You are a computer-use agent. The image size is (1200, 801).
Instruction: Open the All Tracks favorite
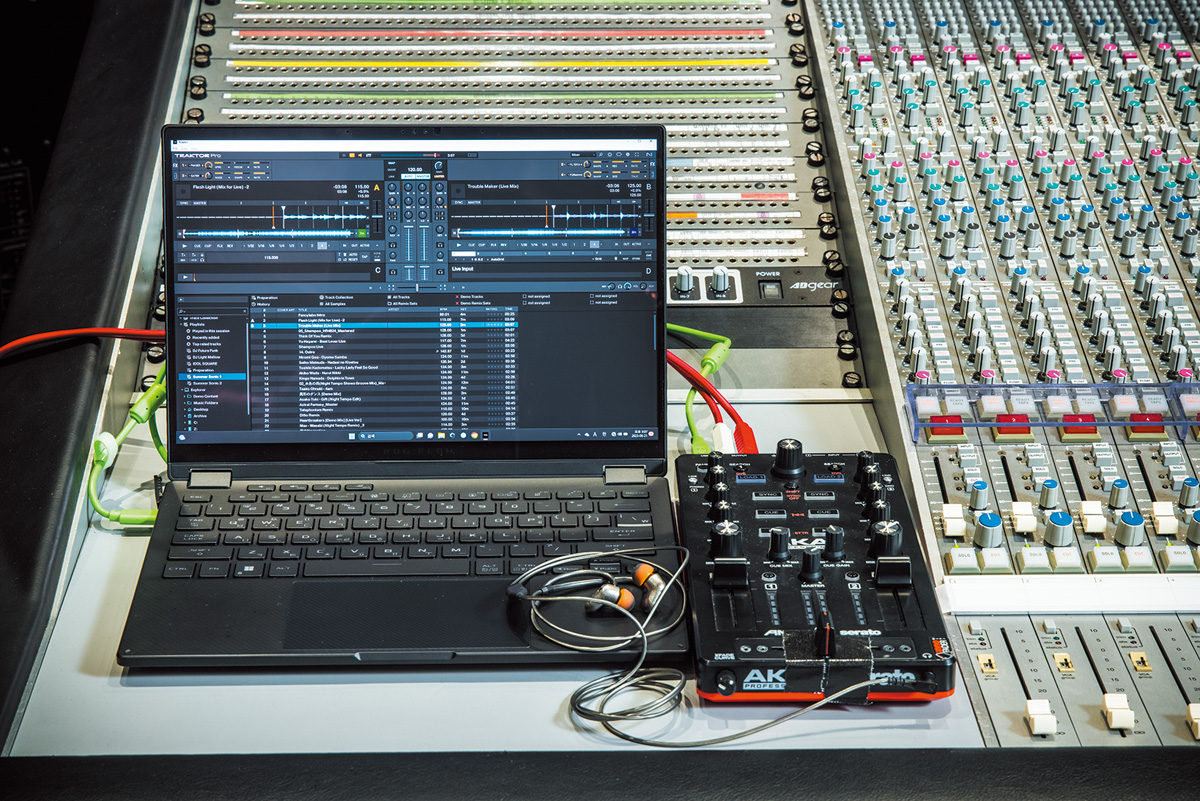398,298
